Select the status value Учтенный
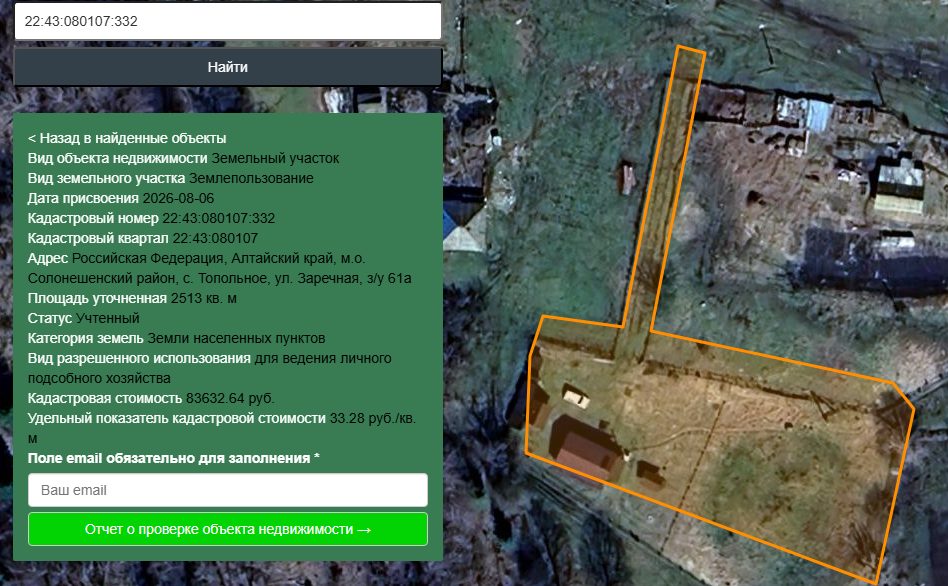948x586 pixels. pos(108,318)
